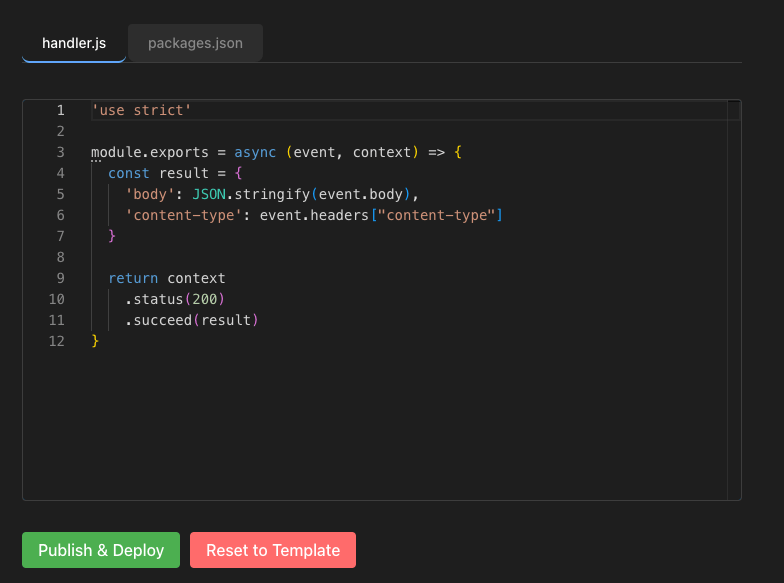Click 'result' argument inside succeed call

(226, 320)
